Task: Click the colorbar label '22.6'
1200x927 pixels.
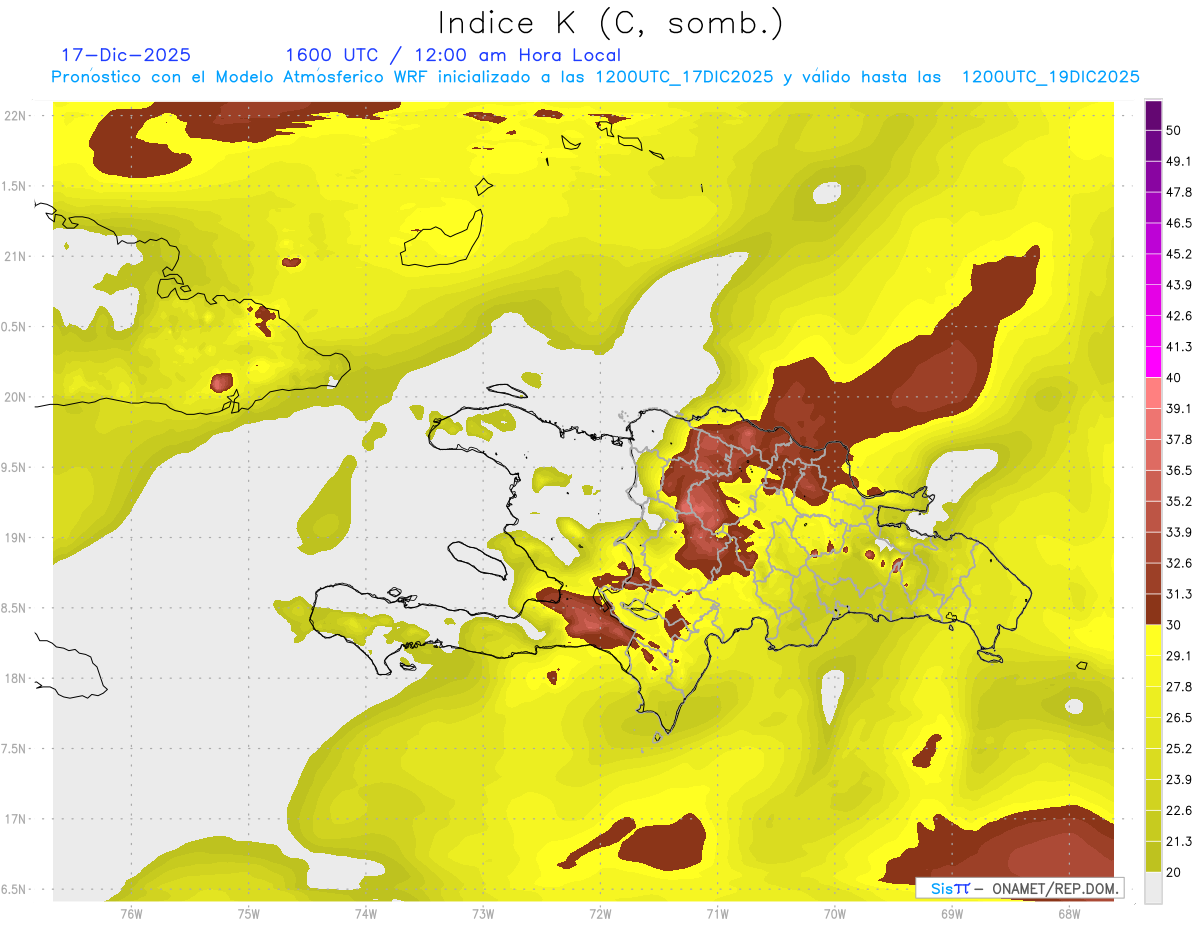Action: (1179, 811)
